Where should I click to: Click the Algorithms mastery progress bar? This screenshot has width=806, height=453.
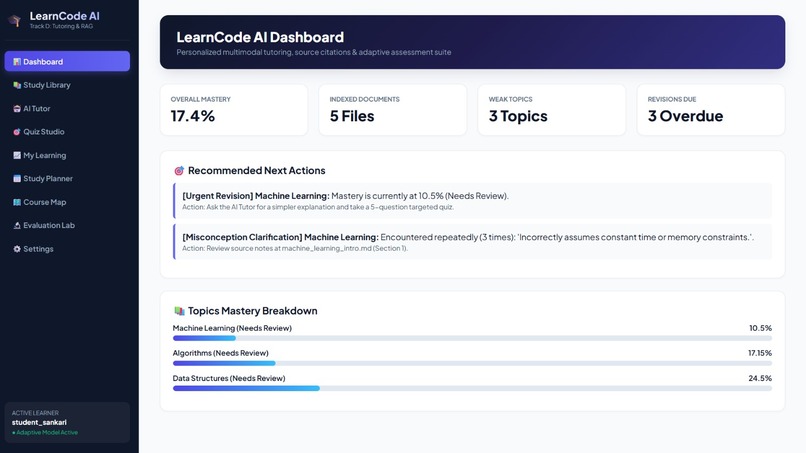click(472, 363)
